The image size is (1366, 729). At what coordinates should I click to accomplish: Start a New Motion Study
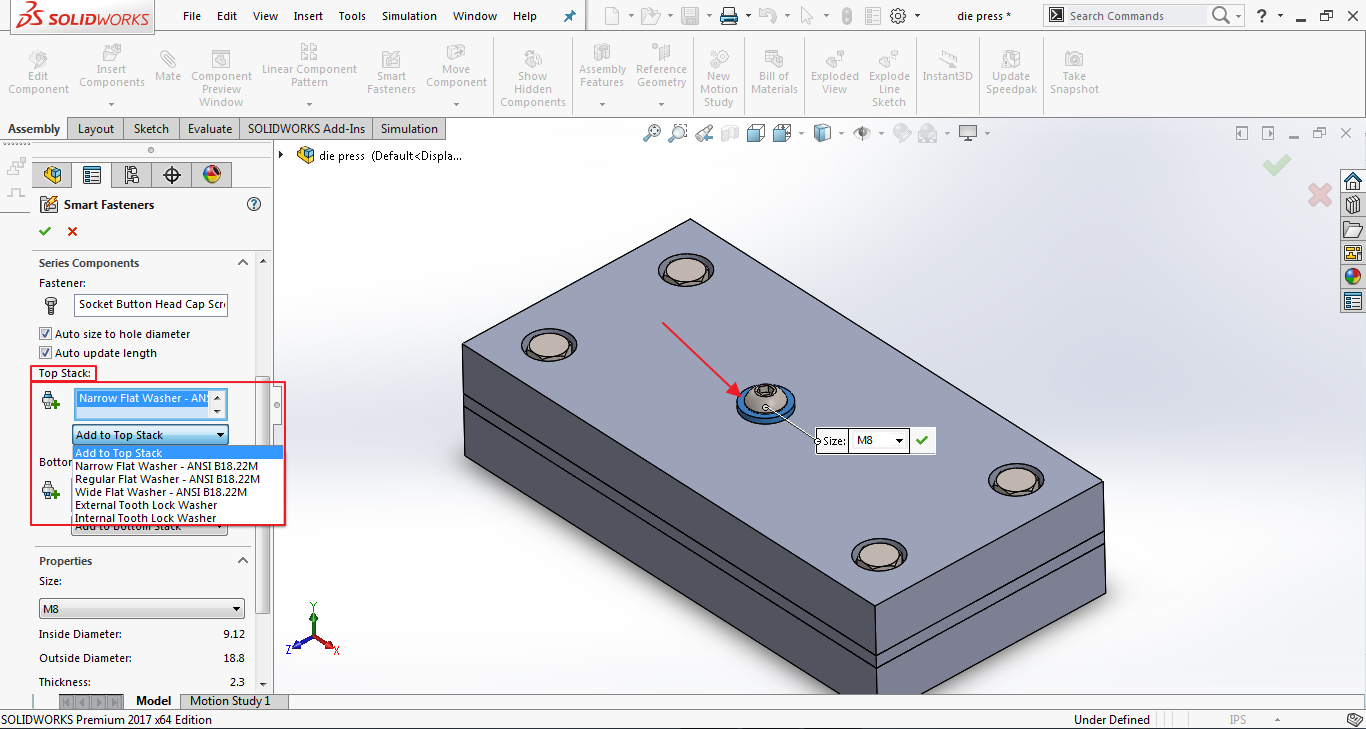(718, 80)
